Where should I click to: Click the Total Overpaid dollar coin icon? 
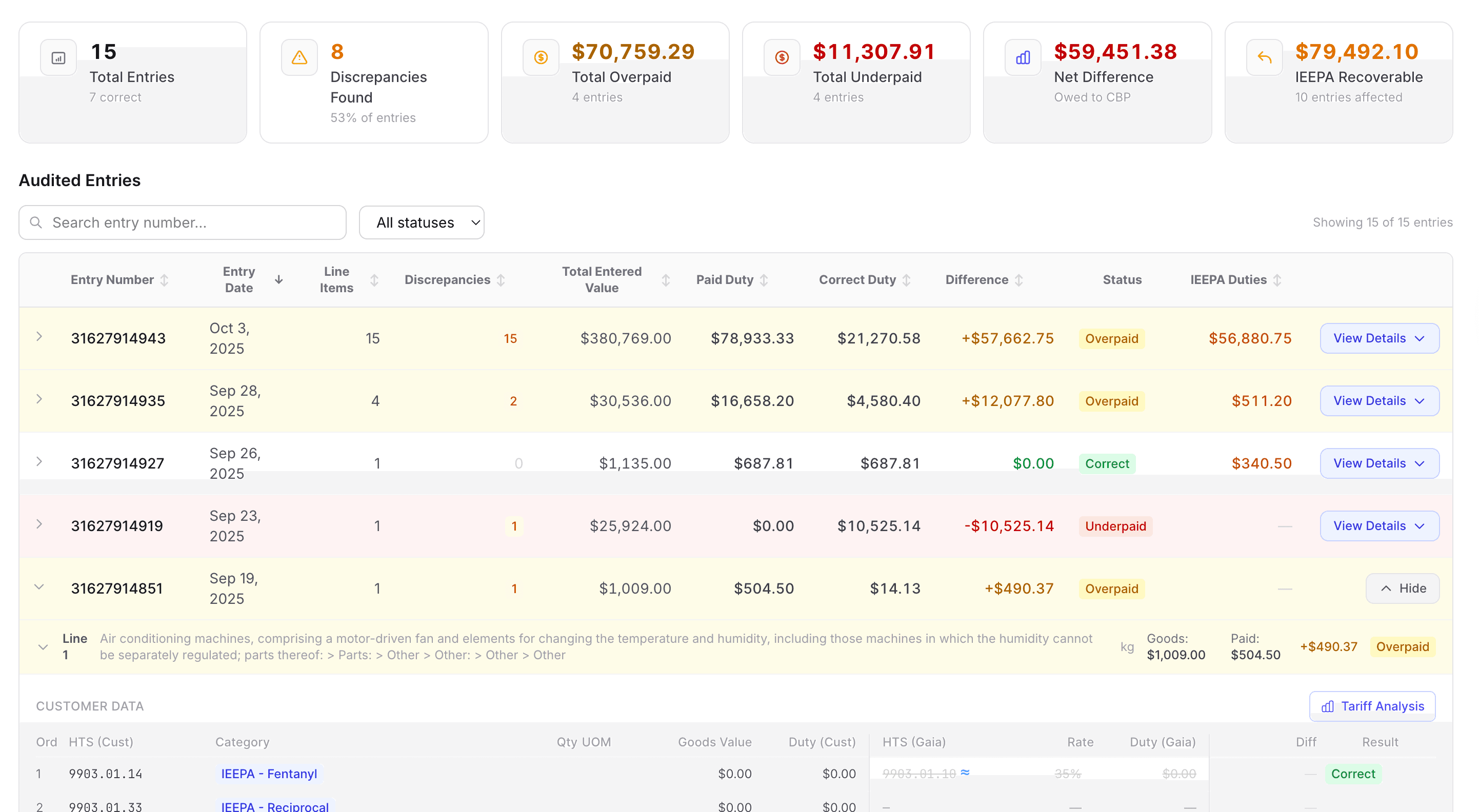click(541, 57)
